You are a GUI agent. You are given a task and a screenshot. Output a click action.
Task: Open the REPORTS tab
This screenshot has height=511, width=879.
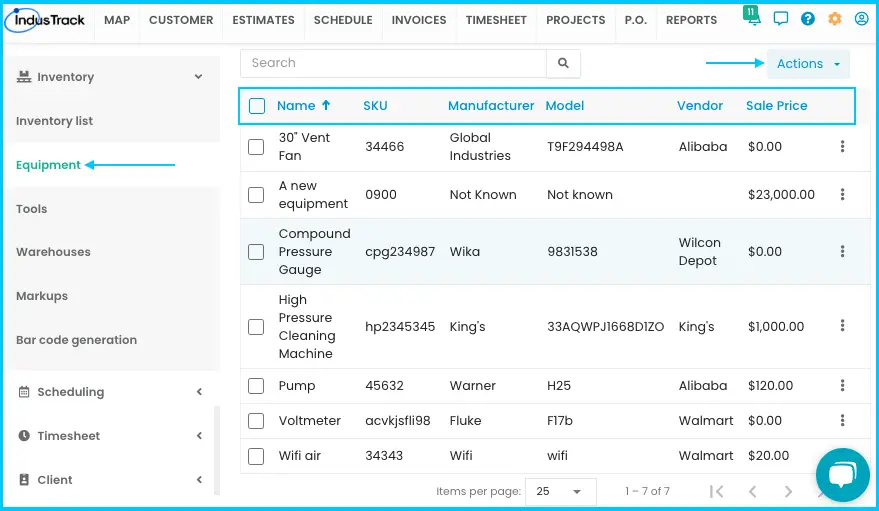[691, 20]
